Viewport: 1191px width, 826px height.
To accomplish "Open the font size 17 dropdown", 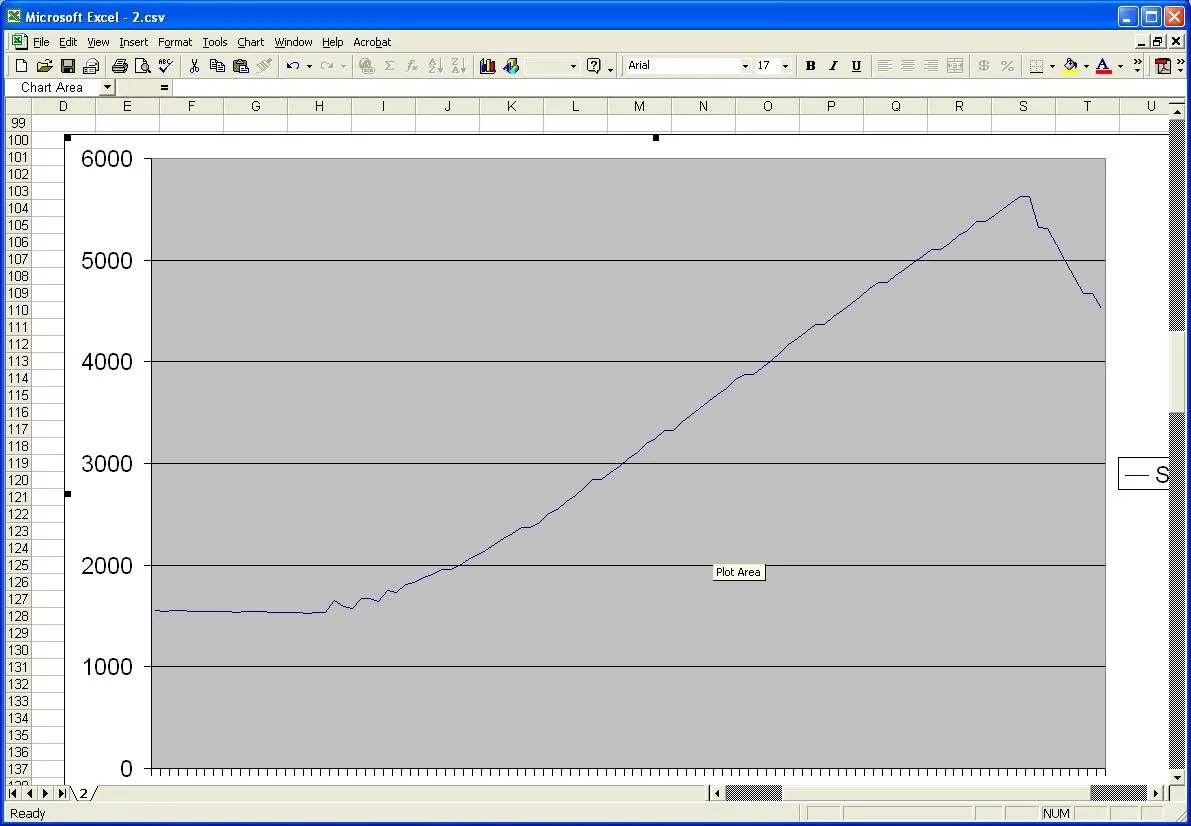I will pyautogui.click(x=785, y=66).
